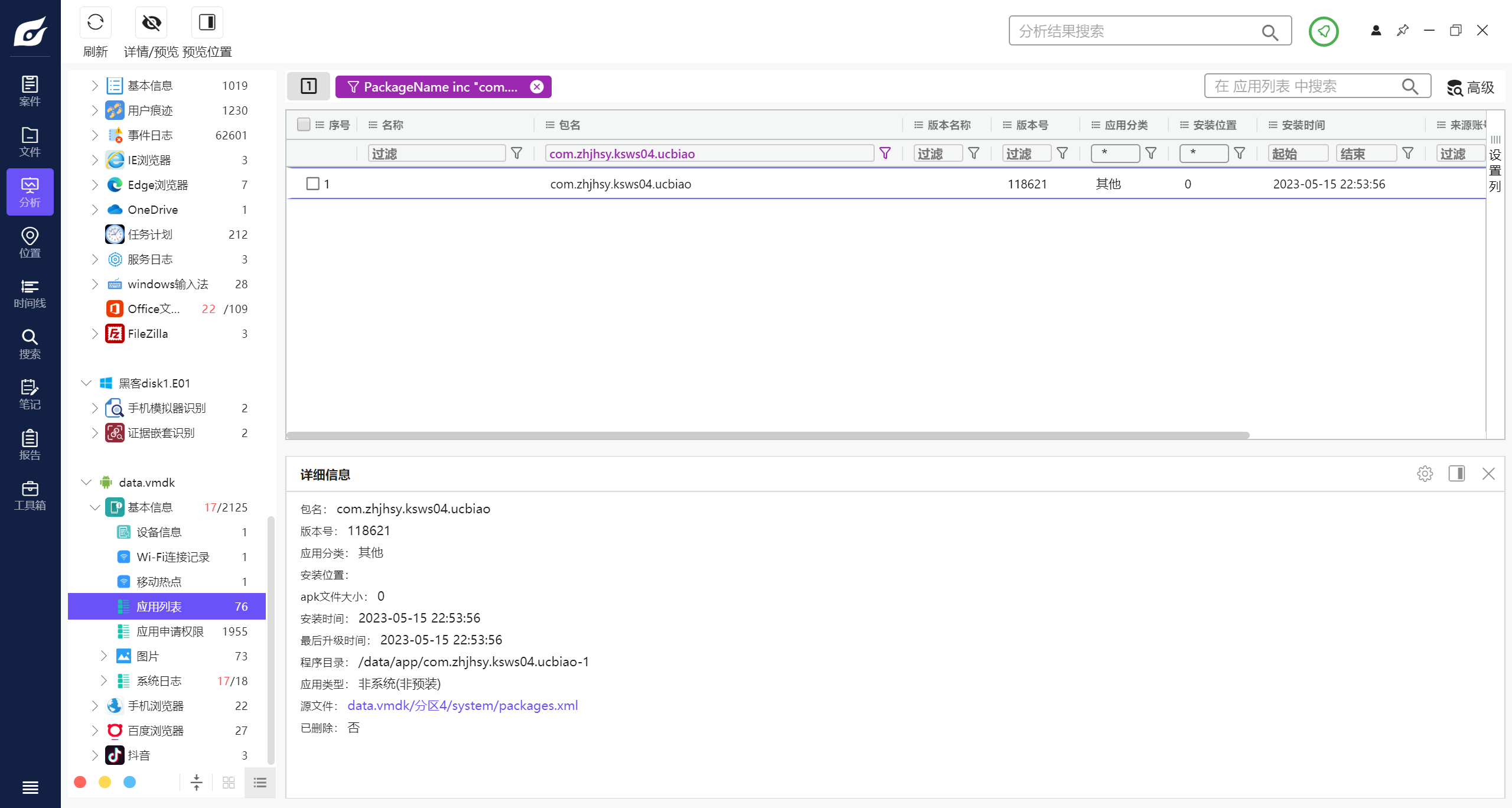Check the select-all checkbox in table header
The image size is (1512, 808).
[x=304, y=125]
